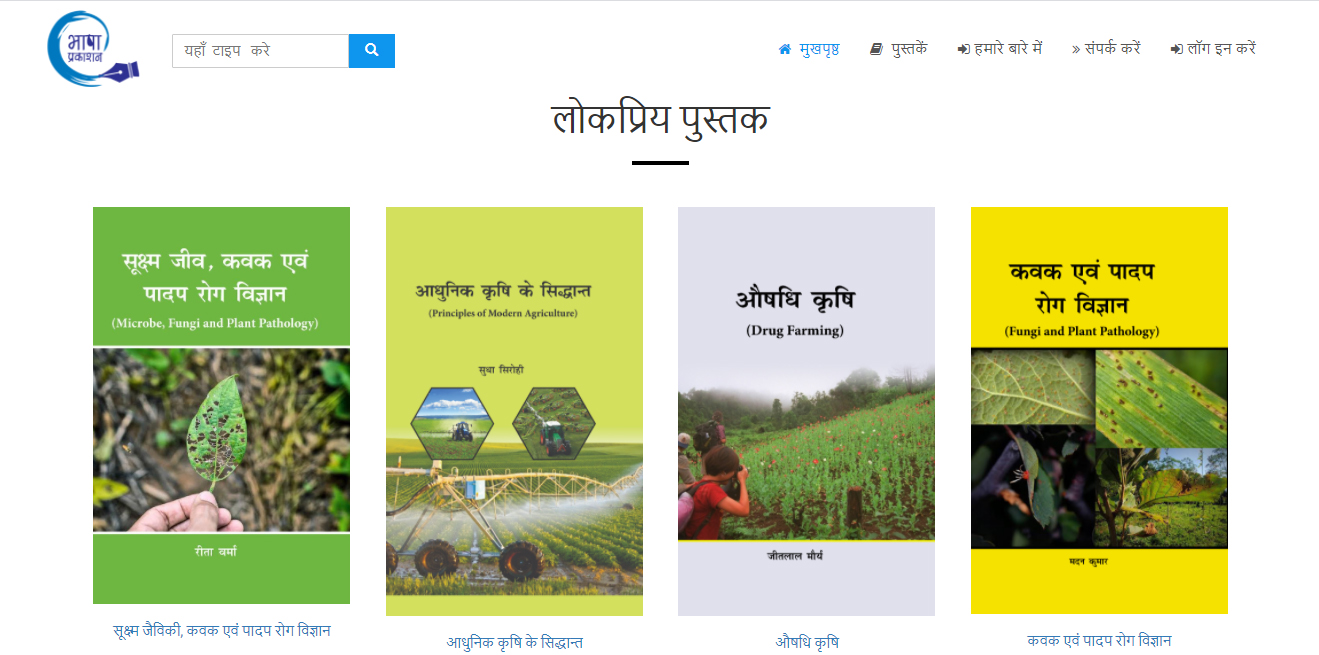Click the chevron icon beside संपर्क करें

point(1076,49)
